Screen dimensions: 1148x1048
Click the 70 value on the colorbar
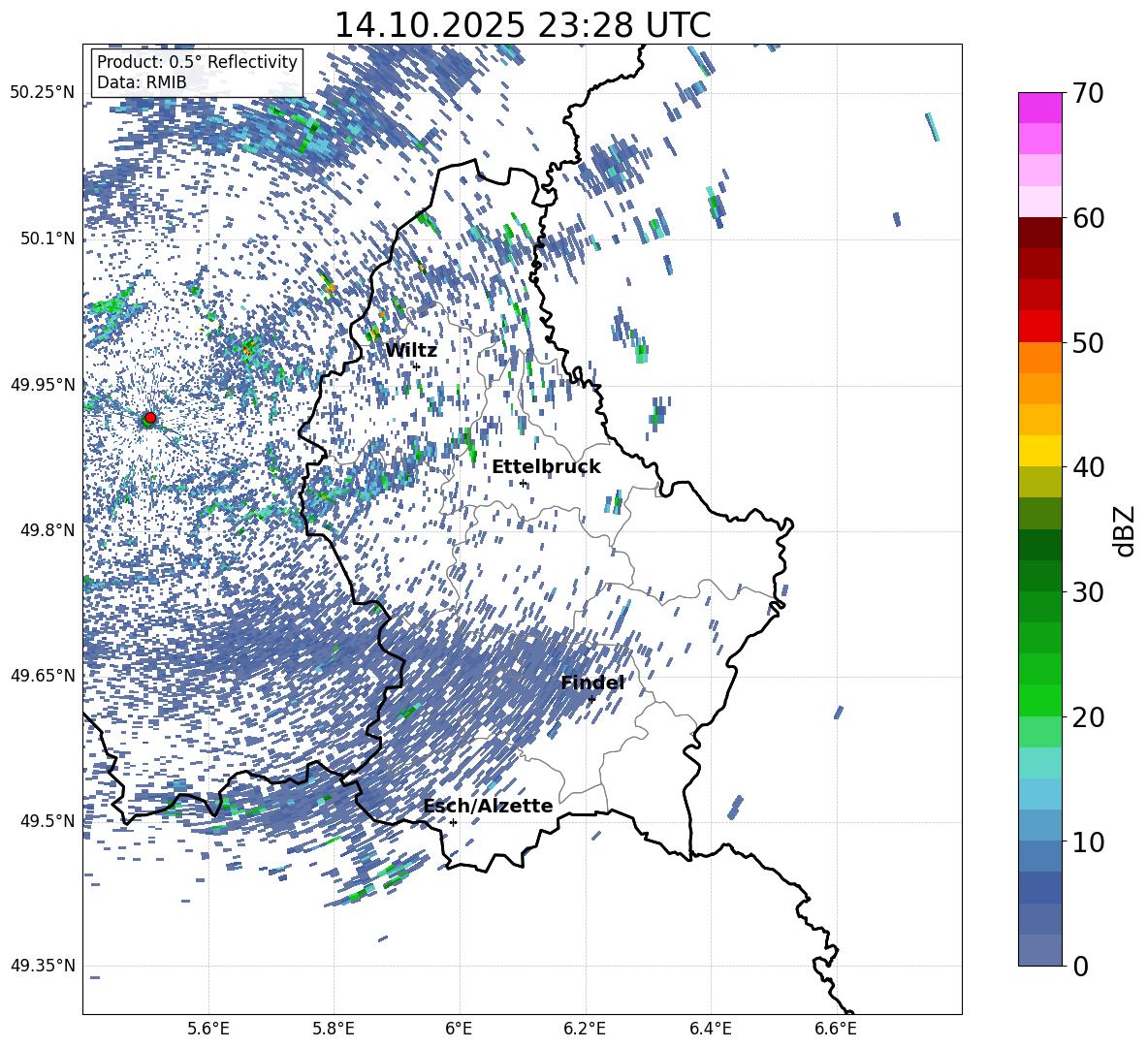(1088, 93)
